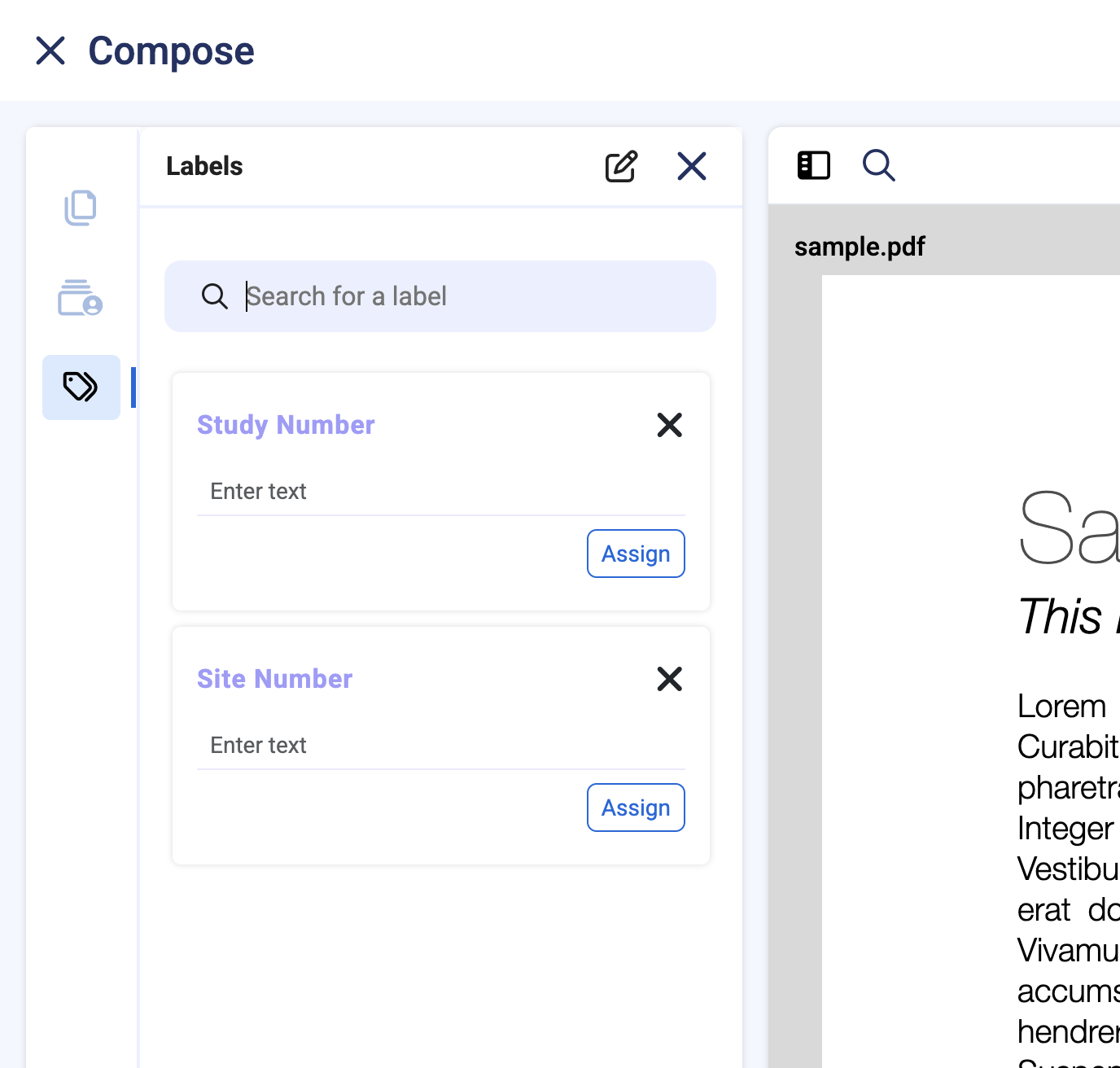Assign the Site Number label
This screenshot has height=1068, width=1120.
coord(636,808)
